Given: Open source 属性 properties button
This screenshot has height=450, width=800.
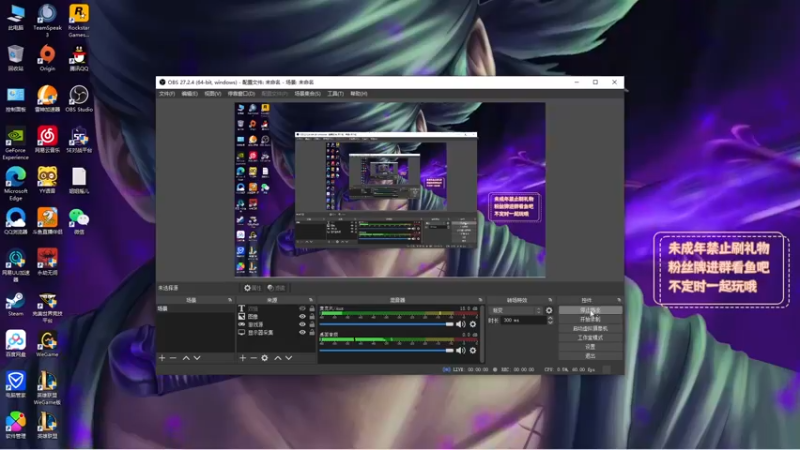Looking at the screenshot, I should pos(252,288).
